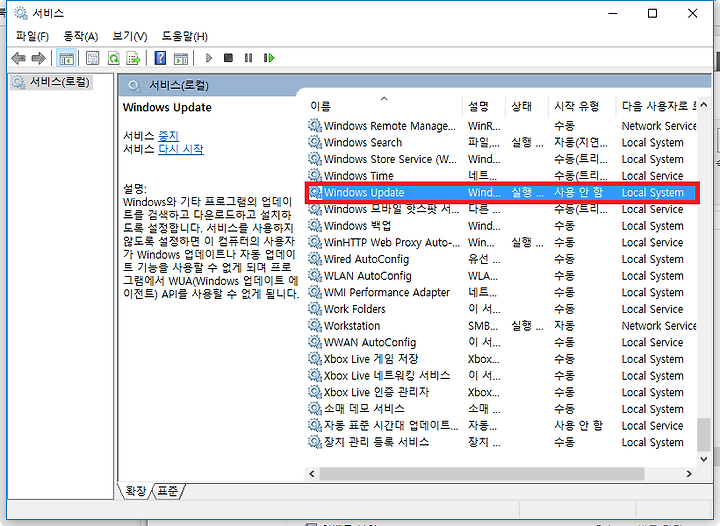720x526 pixels.
Task: Select the 자동 표준 시간대 업데이트 row
Action: [502, 425]
